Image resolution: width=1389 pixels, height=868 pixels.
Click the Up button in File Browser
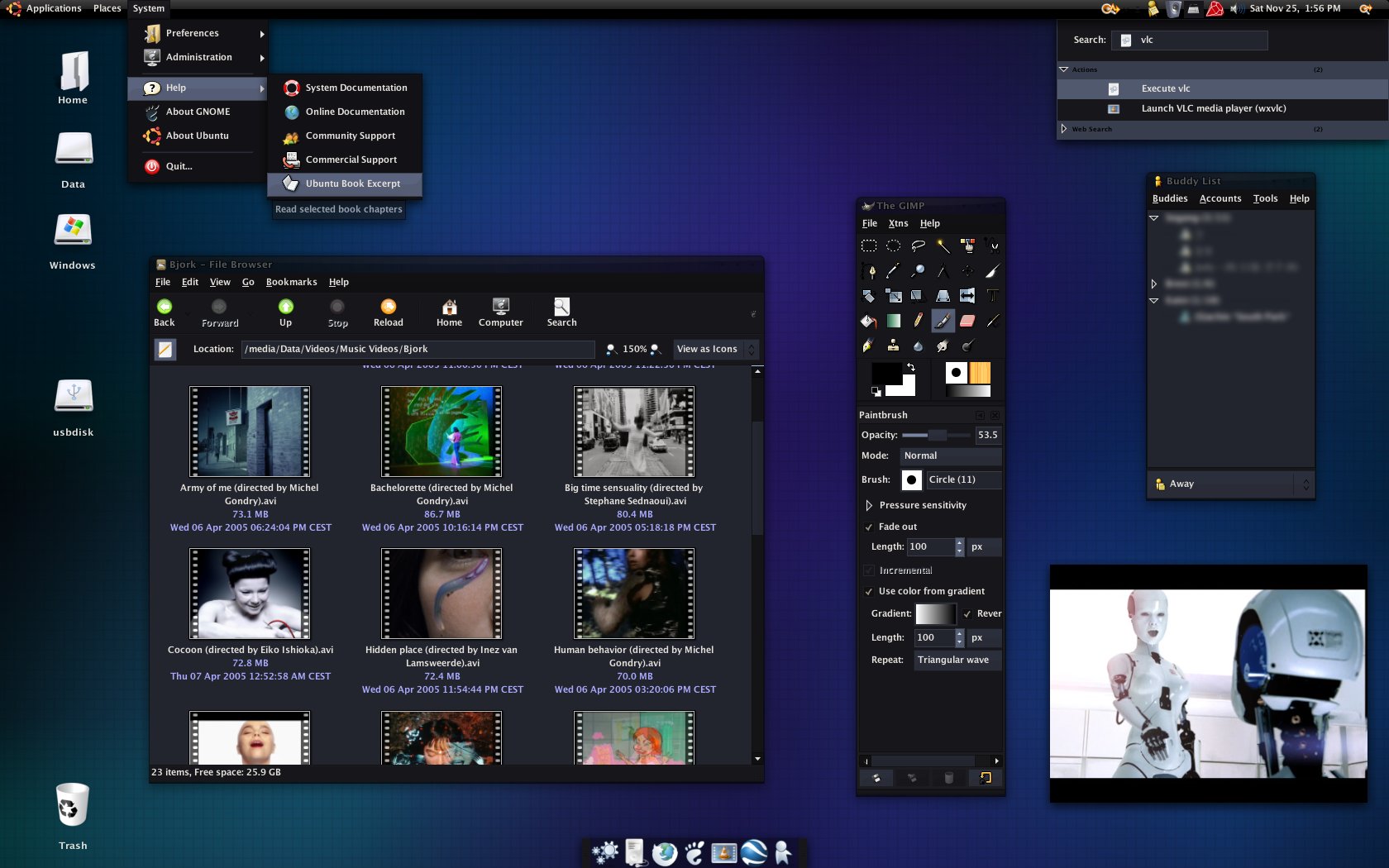(285, 313)
